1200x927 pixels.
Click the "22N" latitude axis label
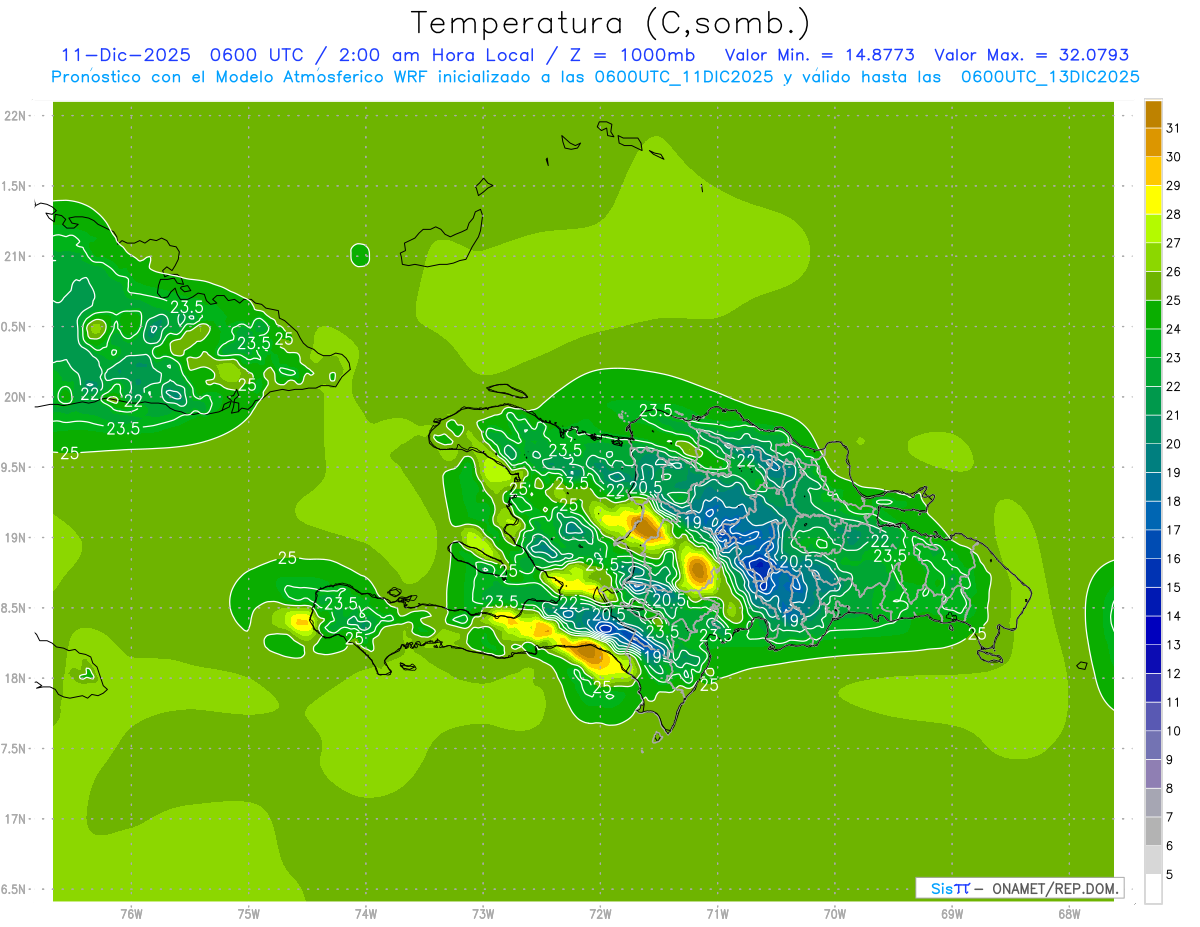17,116
